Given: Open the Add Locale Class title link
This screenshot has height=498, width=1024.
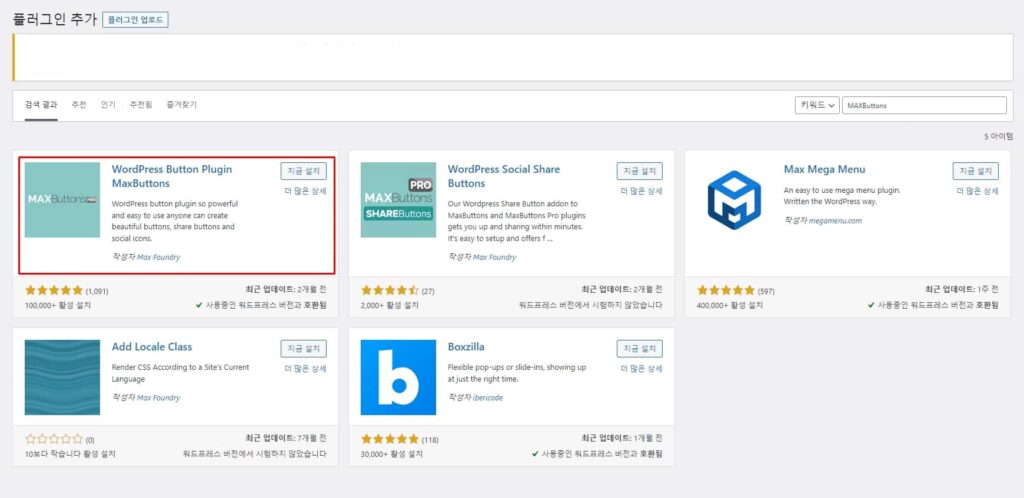Looking at the screenshot, I should pos(152,347).
